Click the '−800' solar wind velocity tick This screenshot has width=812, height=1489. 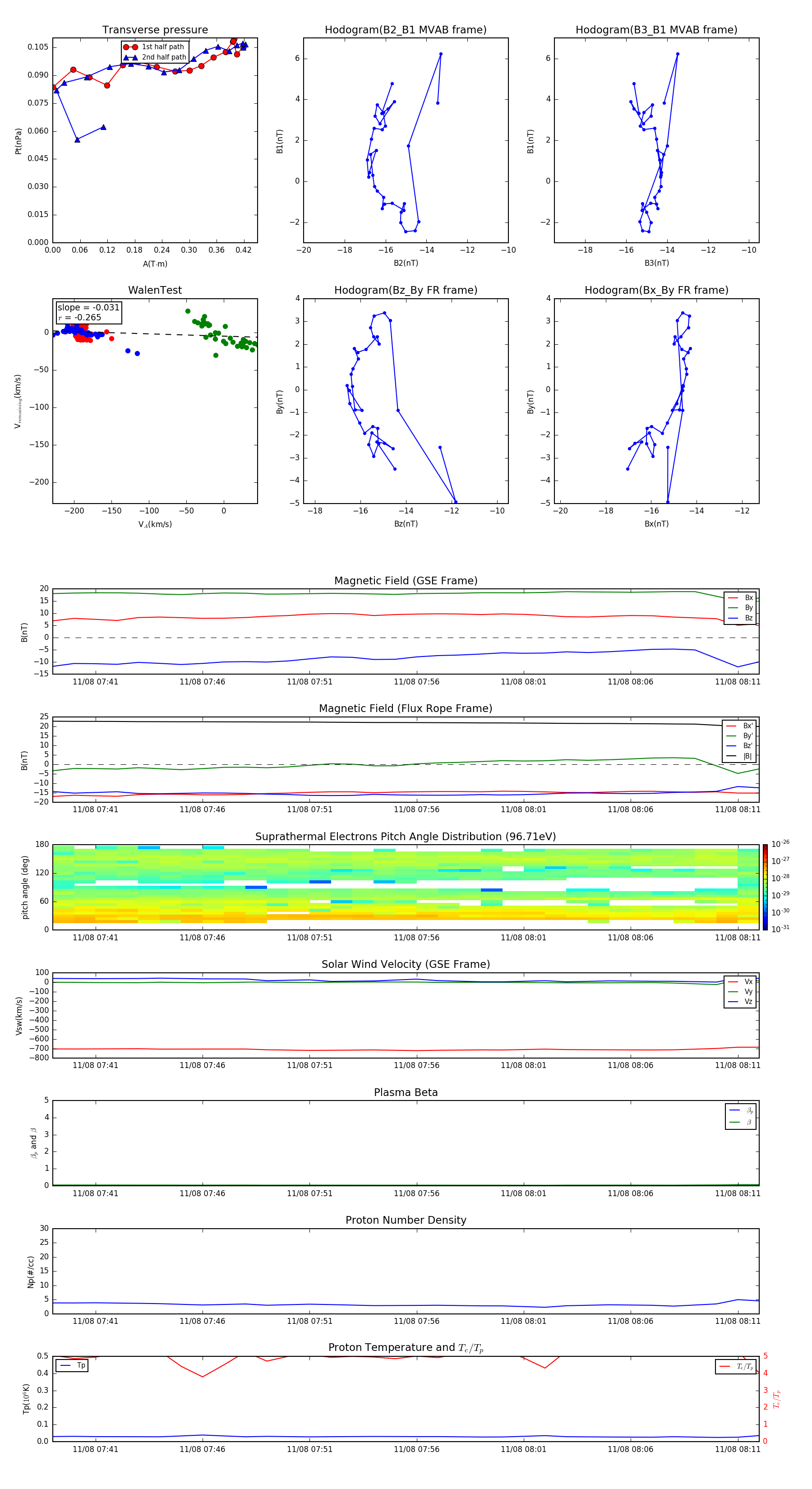38,1058
